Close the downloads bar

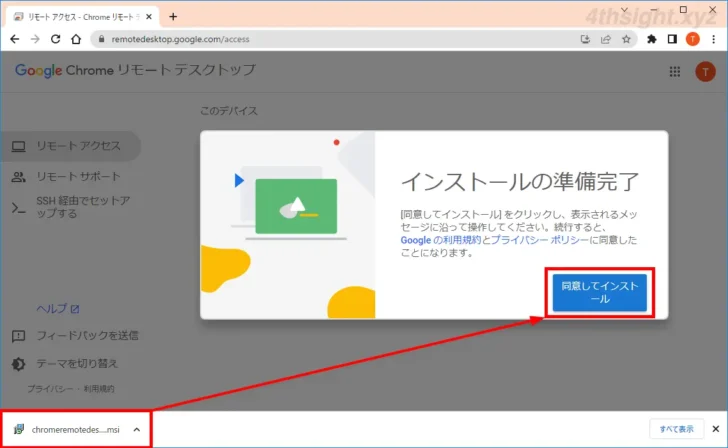pos(715,429)
